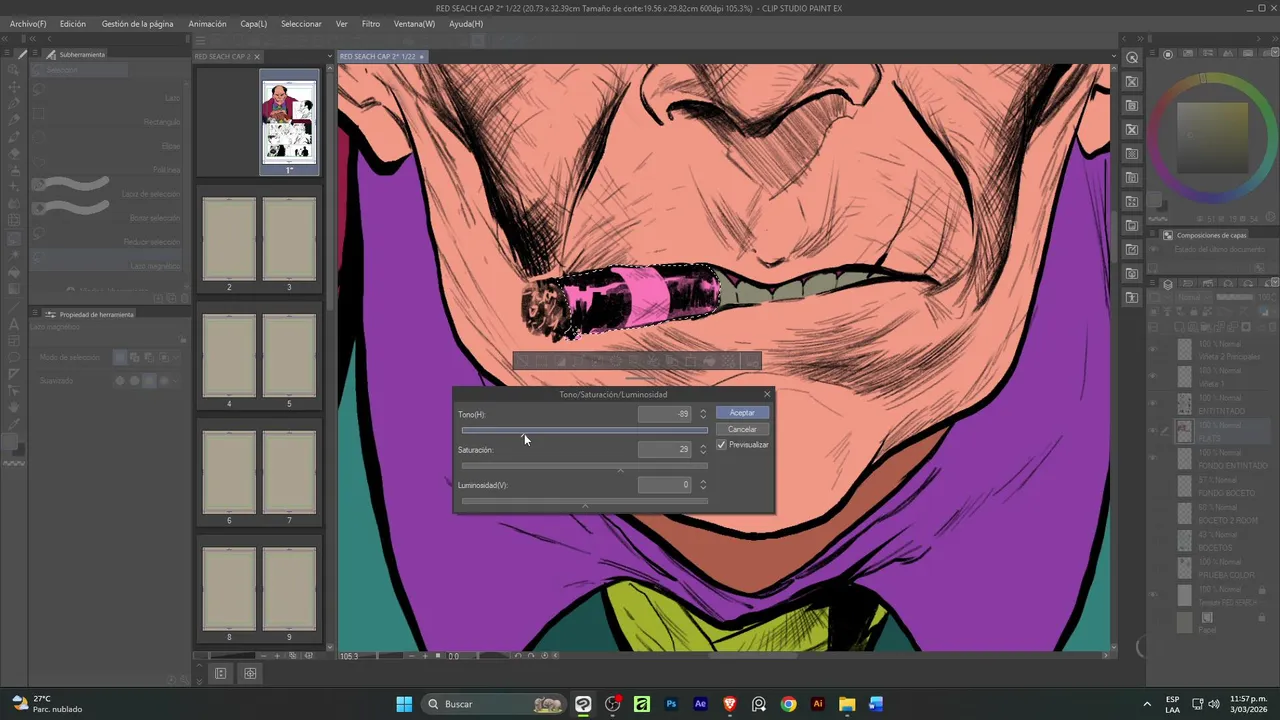Open Illustrator from the taskbar

pos(818,704)
